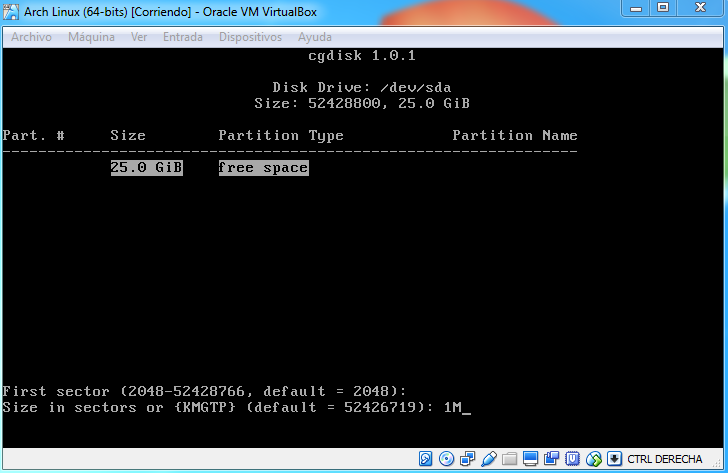
Task: Open the Máquina menu
Action: click(x=91, y=37)
